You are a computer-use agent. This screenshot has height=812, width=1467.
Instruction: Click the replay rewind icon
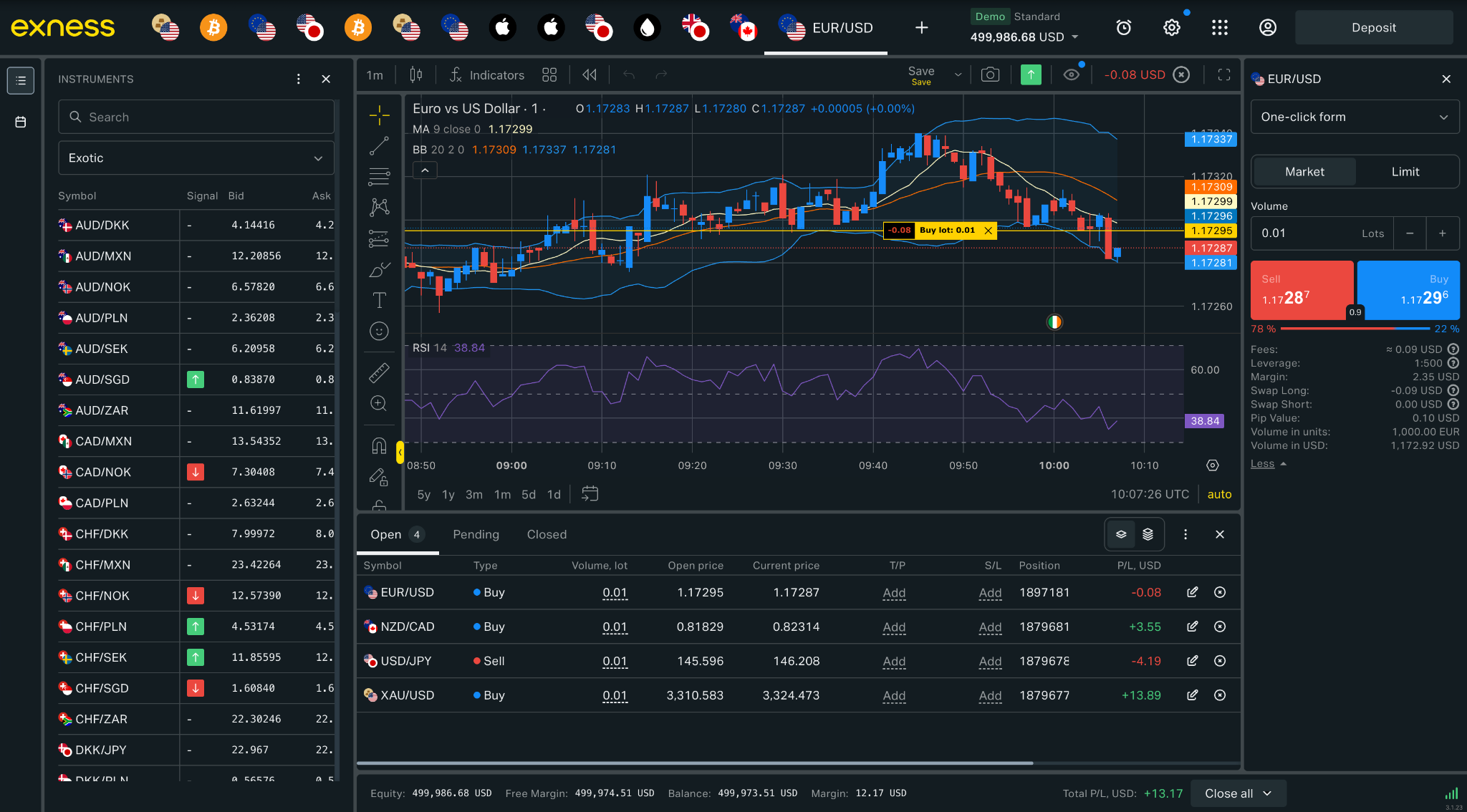[590, 74]
